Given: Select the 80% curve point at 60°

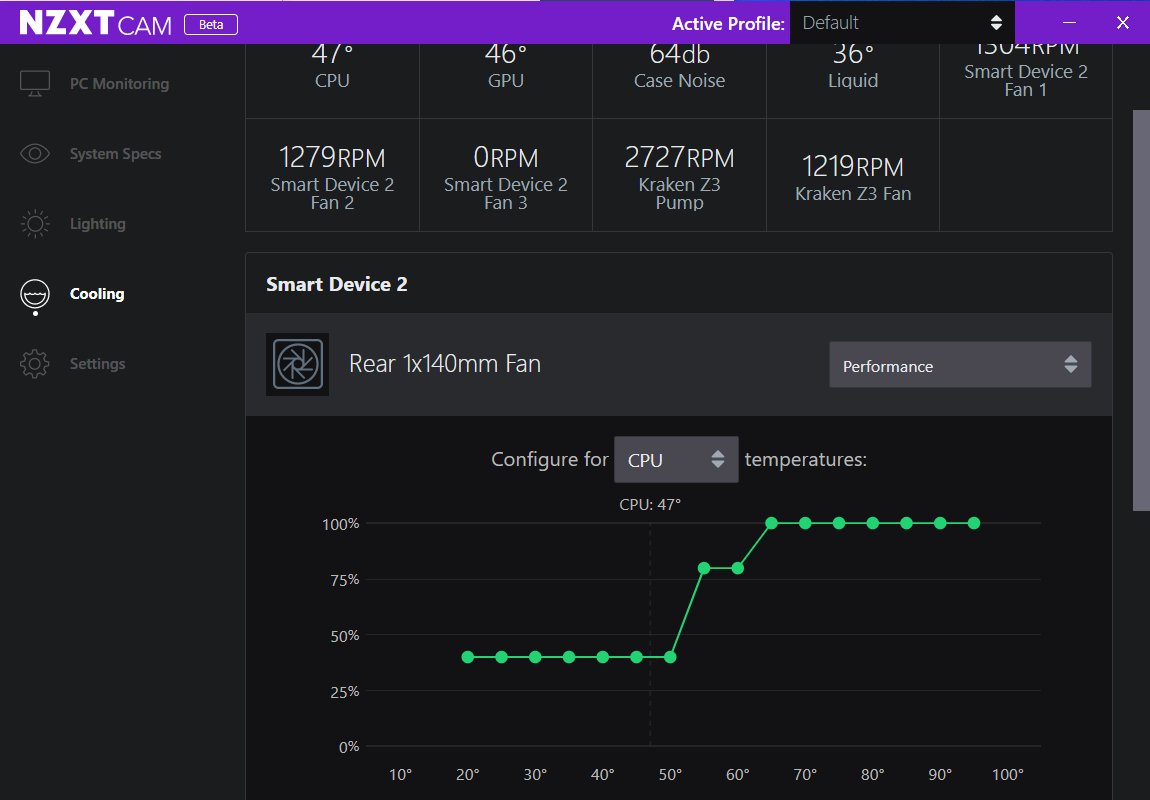Looking at the screenshot, I should [x=738, y=568].
